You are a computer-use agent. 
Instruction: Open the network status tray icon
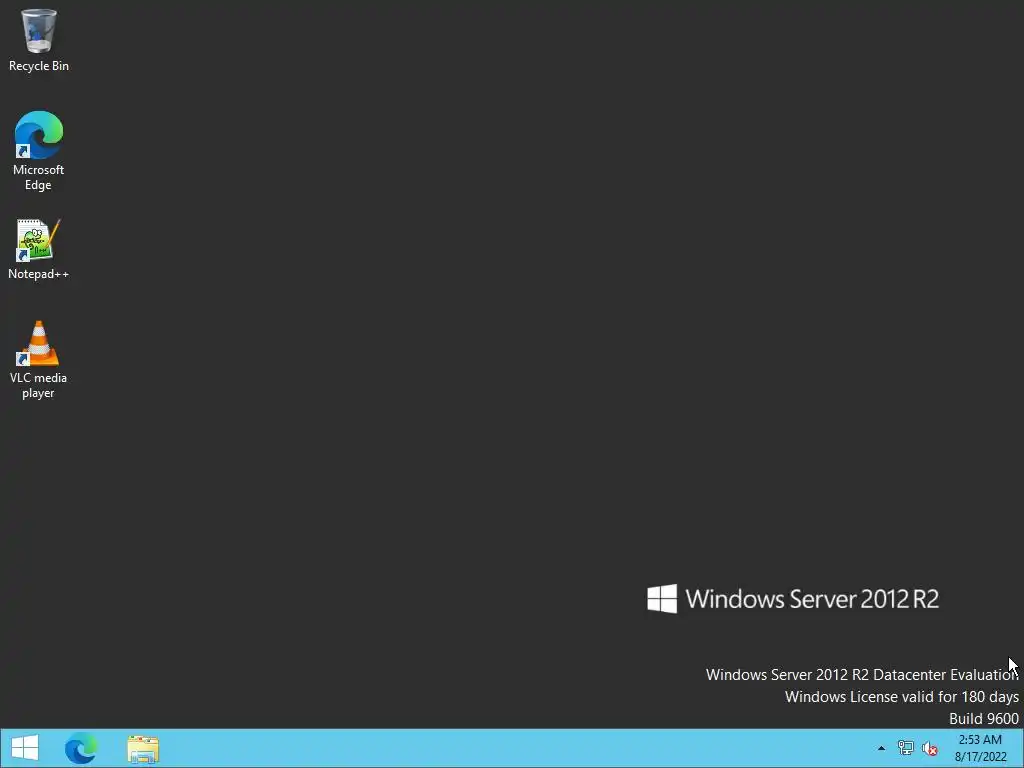point(905,748)
